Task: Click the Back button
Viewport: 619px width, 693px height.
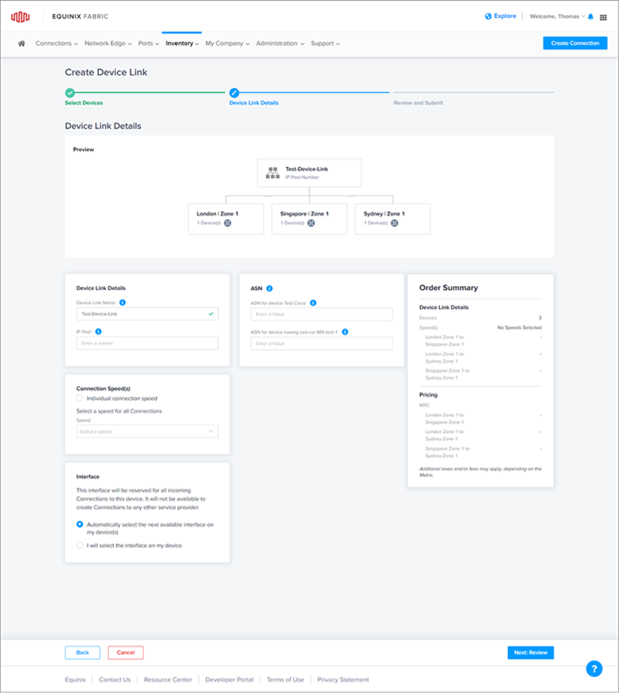Action: (83, 652)
